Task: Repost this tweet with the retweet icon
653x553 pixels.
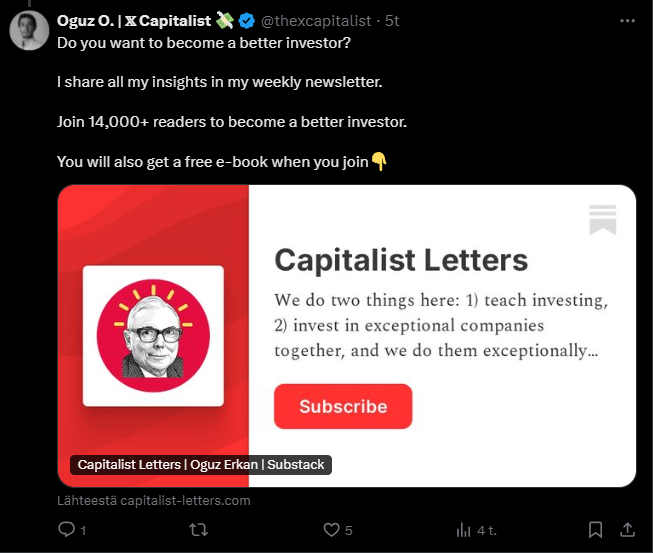Action: 198,530
